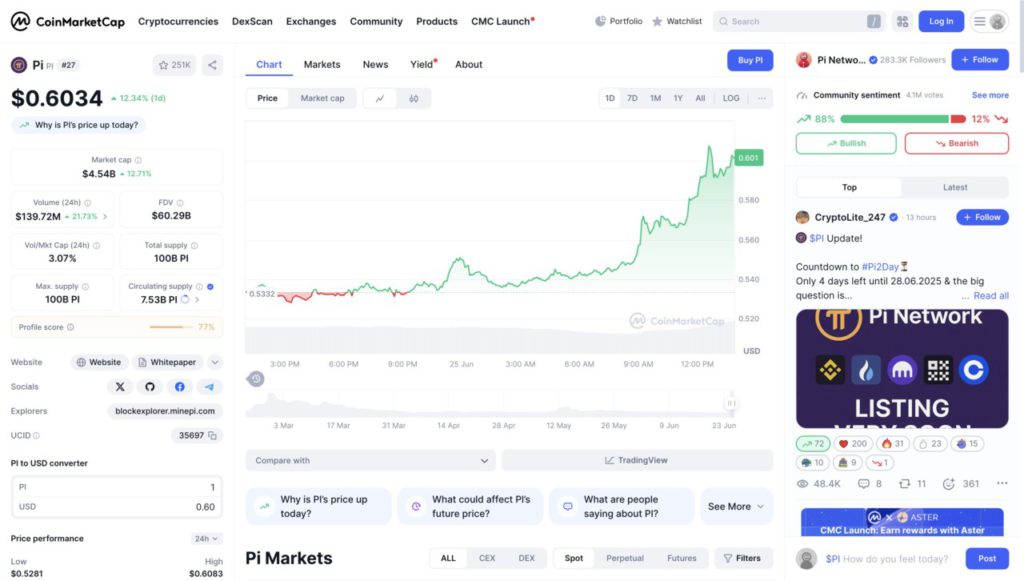
Task: Click the Buy PI button
Action: pyautogui.click(x=750, y=60)
